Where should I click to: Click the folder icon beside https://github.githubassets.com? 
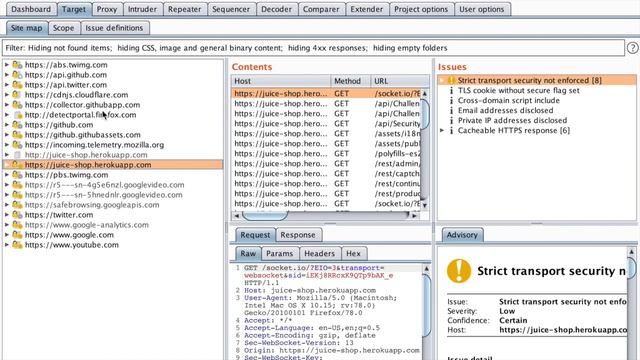17,135
